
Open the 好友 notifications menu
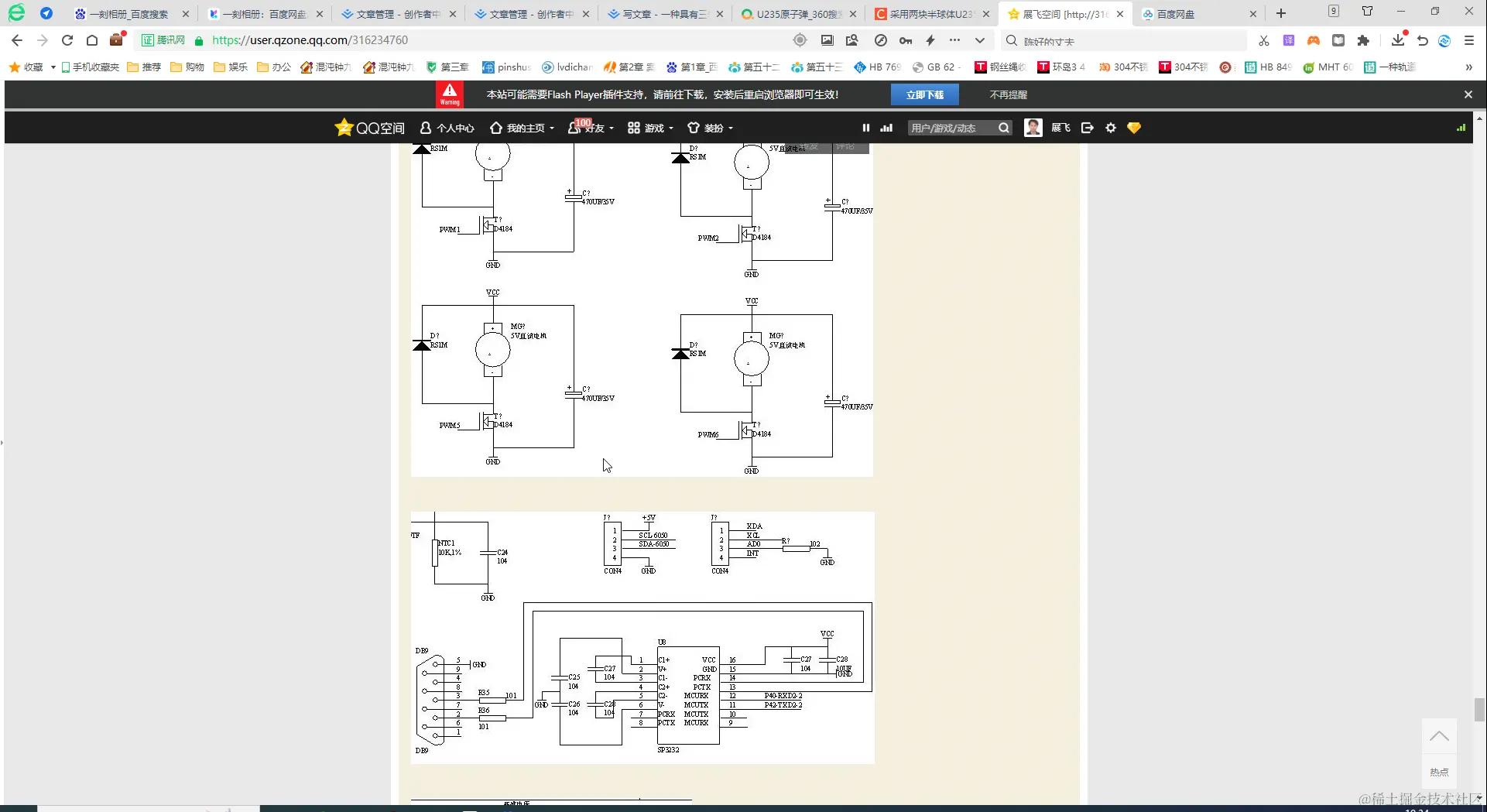tap(591, 128)
